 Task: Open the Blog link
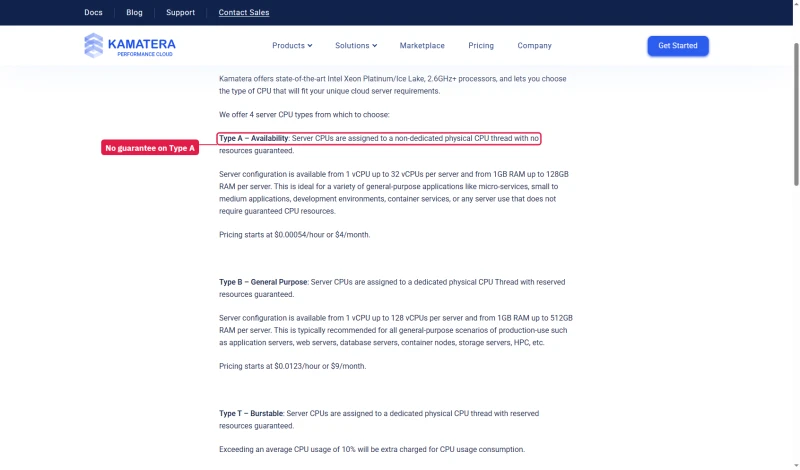tap(134, 12)
